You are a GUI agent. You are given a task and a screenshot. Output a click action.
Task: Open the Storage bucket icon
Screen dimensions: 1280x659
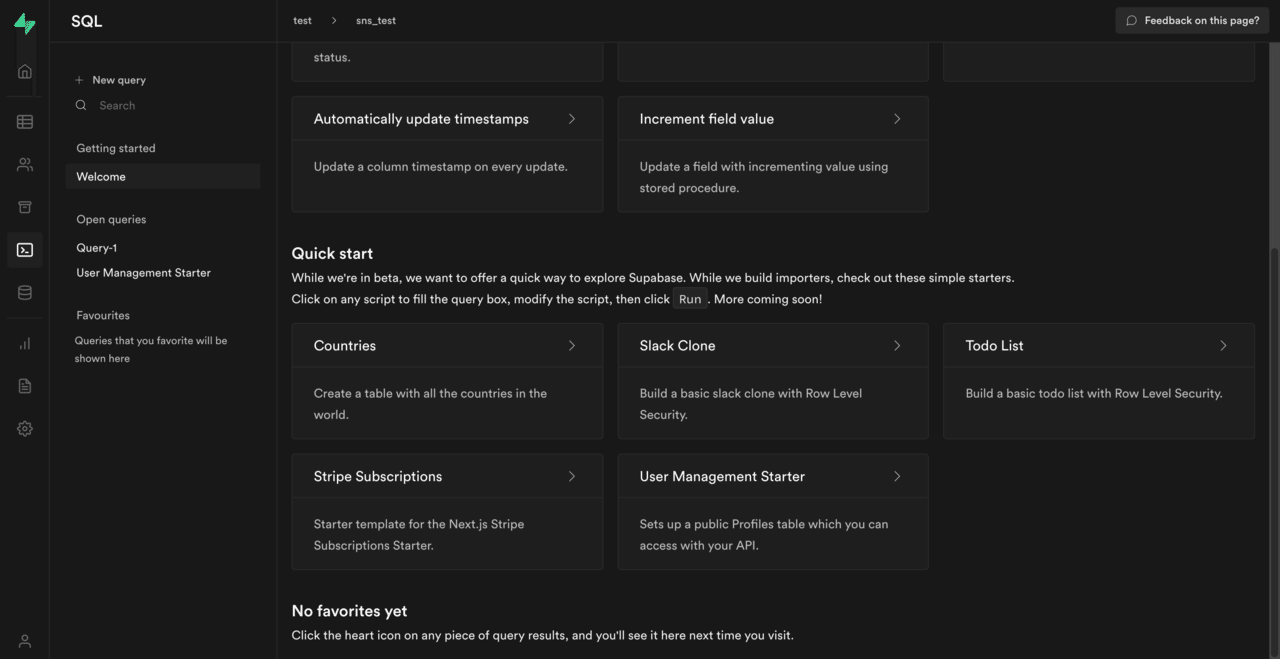point(25,207)
